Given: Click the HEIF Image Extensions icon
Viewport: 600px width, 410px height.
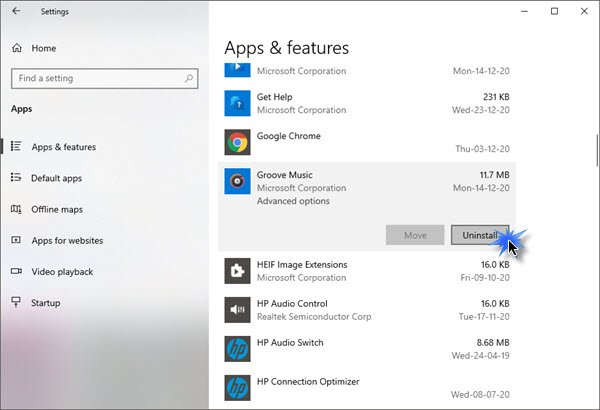Looking at the screenshot, I should point(237,271).
